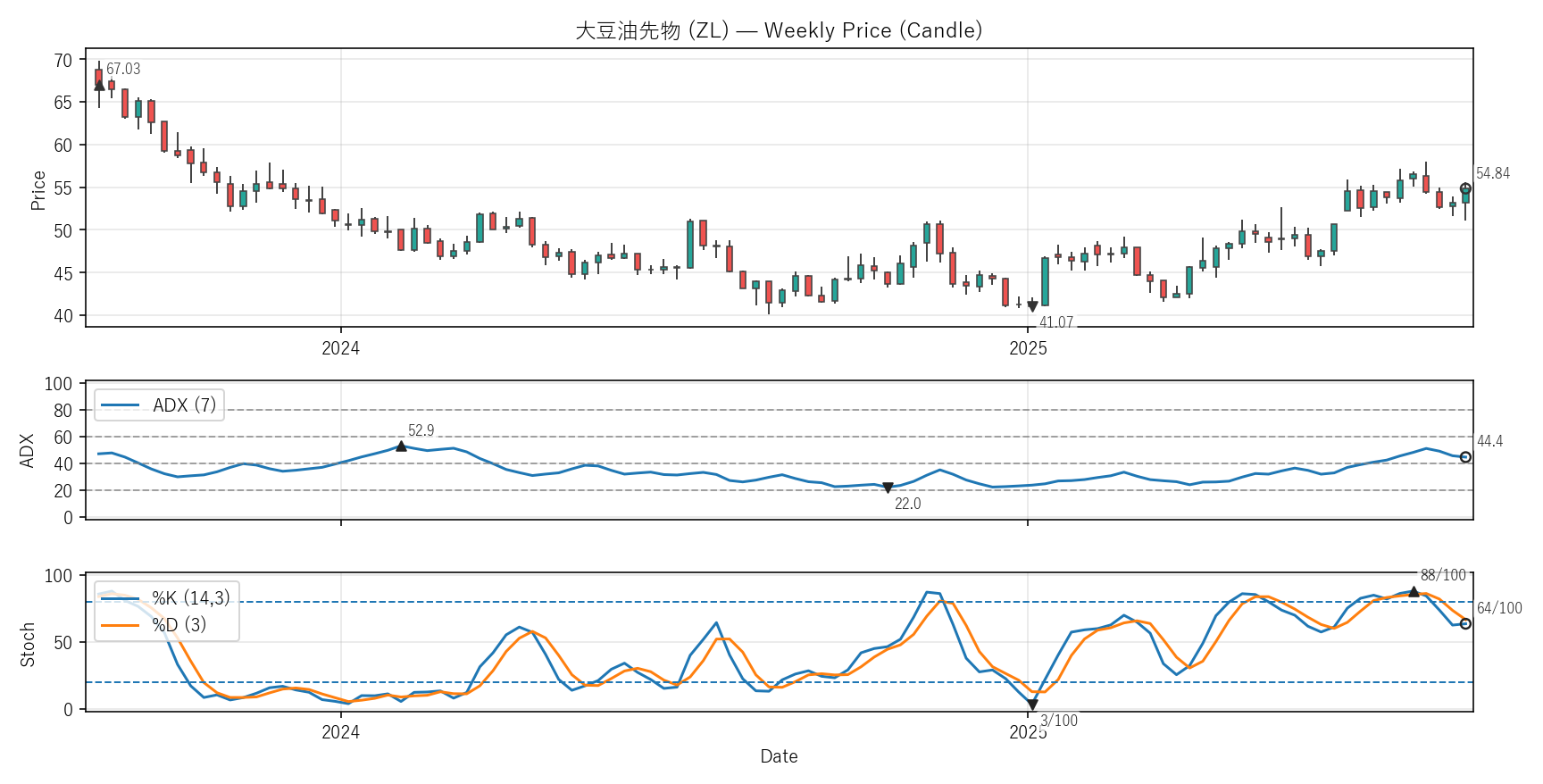
Task: Click the Date axis label
Action: tap(779, 756)
